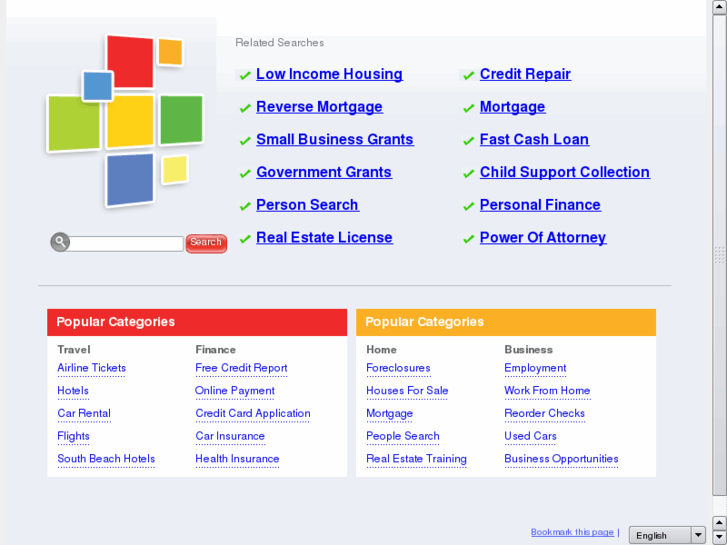Viewport: 727px width, 545px height.
Task: Click the checkmark beside Government Grants
Action: click(x=245, y=173)
